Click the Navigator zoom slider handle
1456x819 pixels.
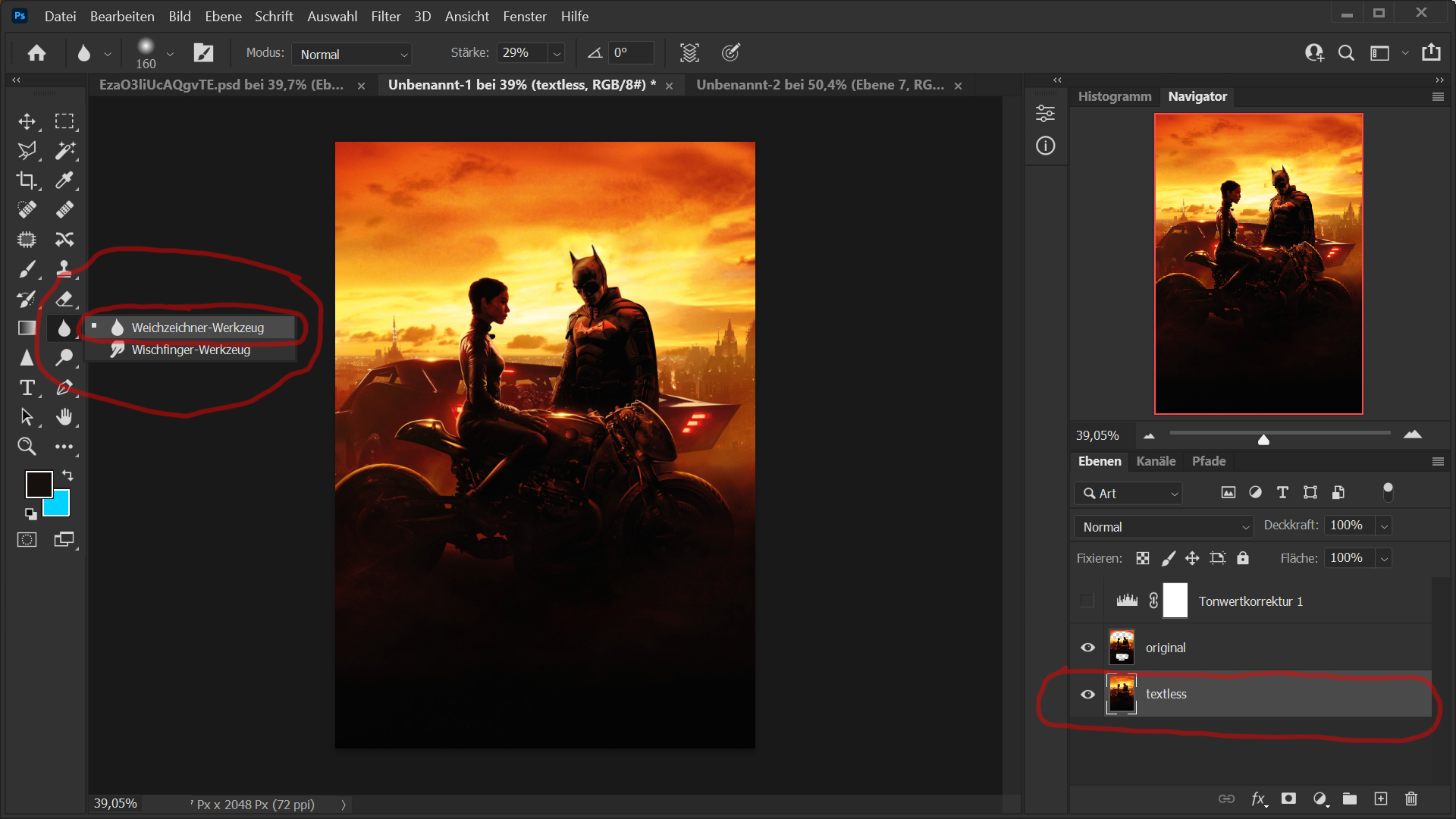(1263, 439)
